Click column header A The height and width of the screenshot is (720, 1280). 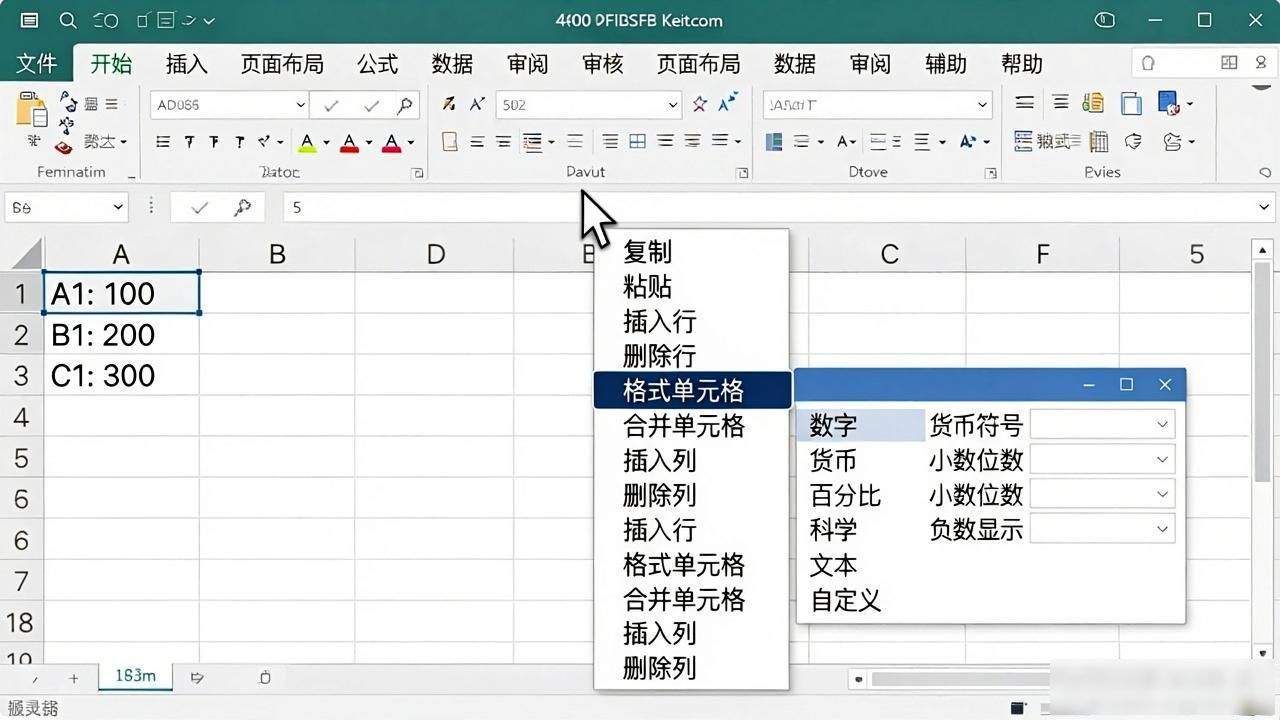click(121, 254)
